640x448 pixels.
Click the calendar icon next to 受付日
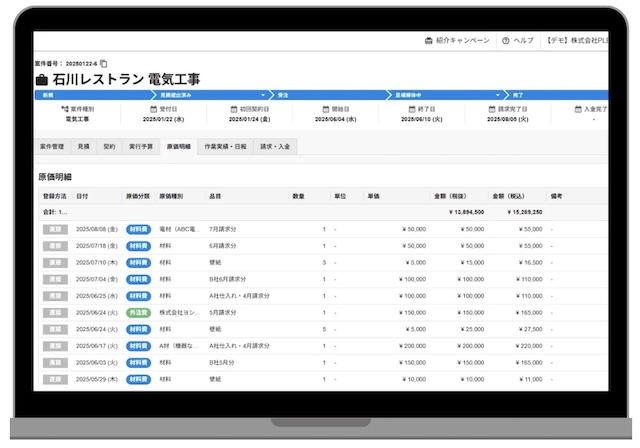(153, 108)
